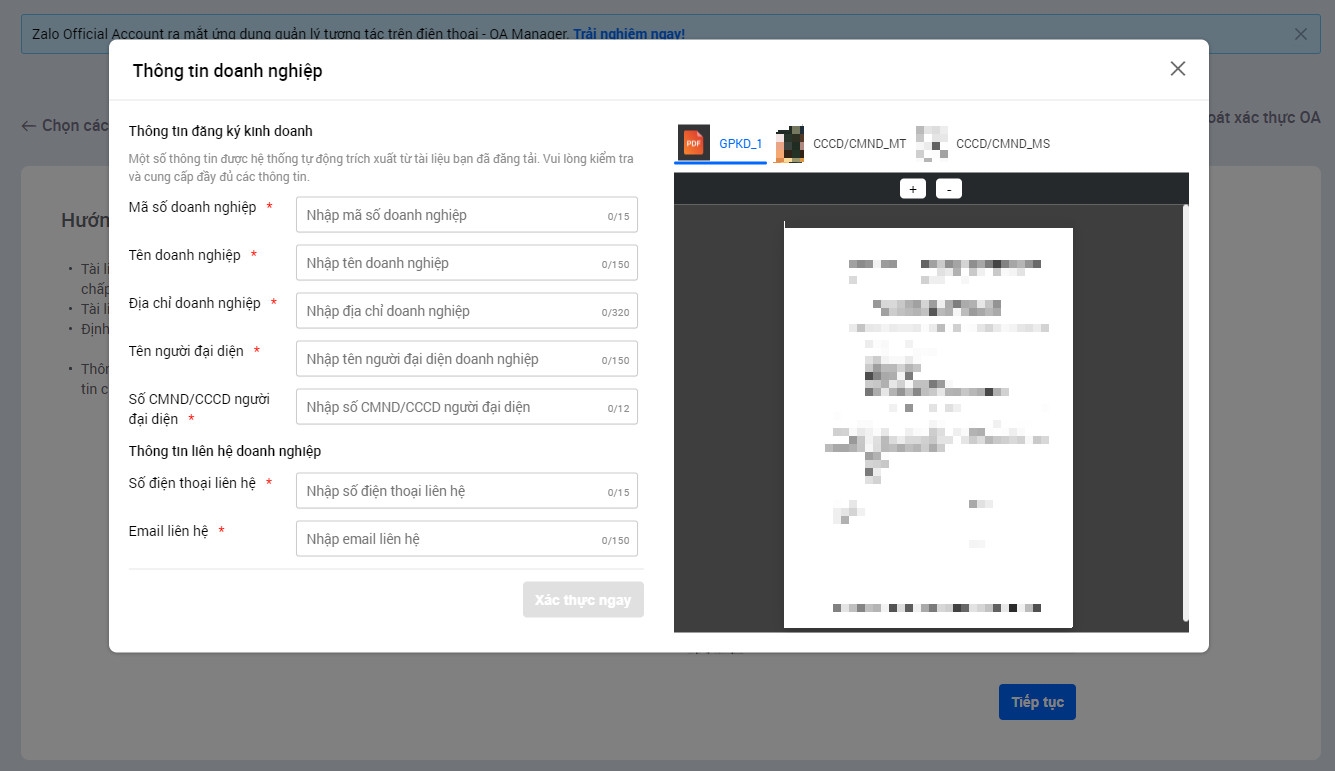Click the GPKD_1 PDF file icon
Image resolution: width=1335 pixels, height=771 pixels.
click(693, 143)
